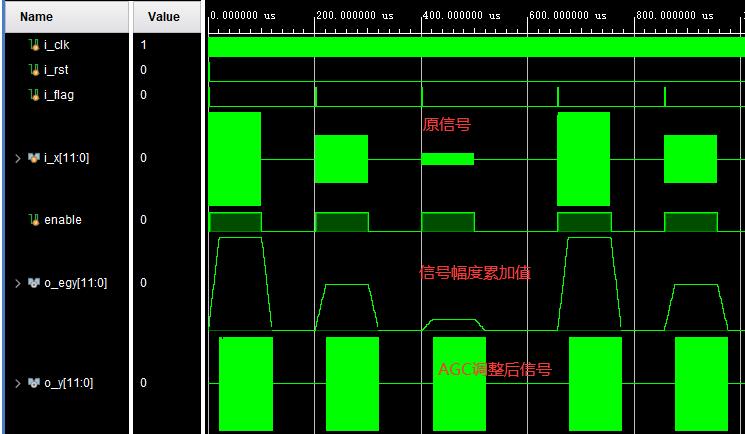Viewport: 745px width, 434px height.
Task: Expand the o_y[11:0] bus
Action: (x=18, y=383)
